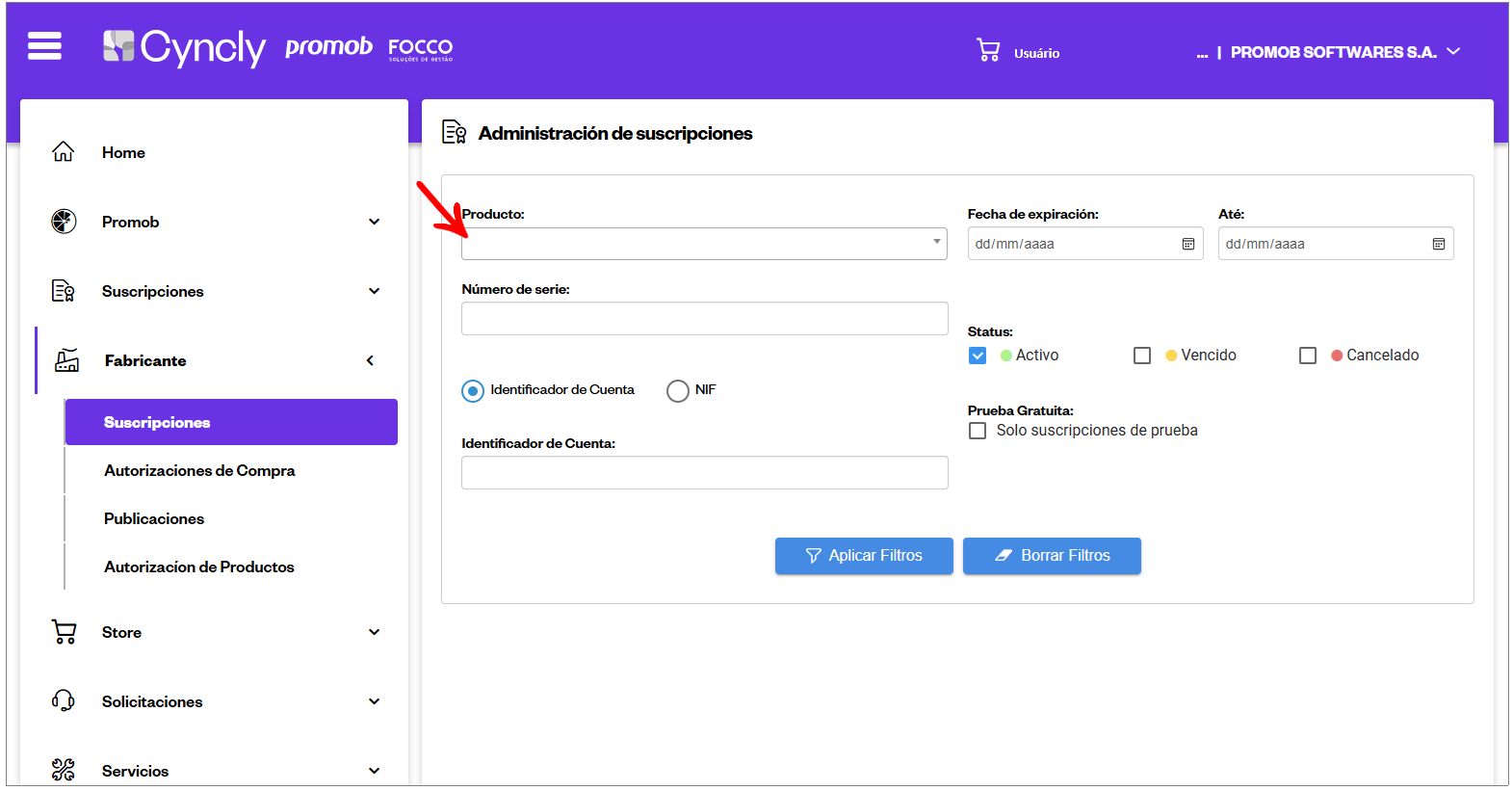Open the shopping cart in header
1512x791 pixels.
pyautogui.click(x=988, y=50)
